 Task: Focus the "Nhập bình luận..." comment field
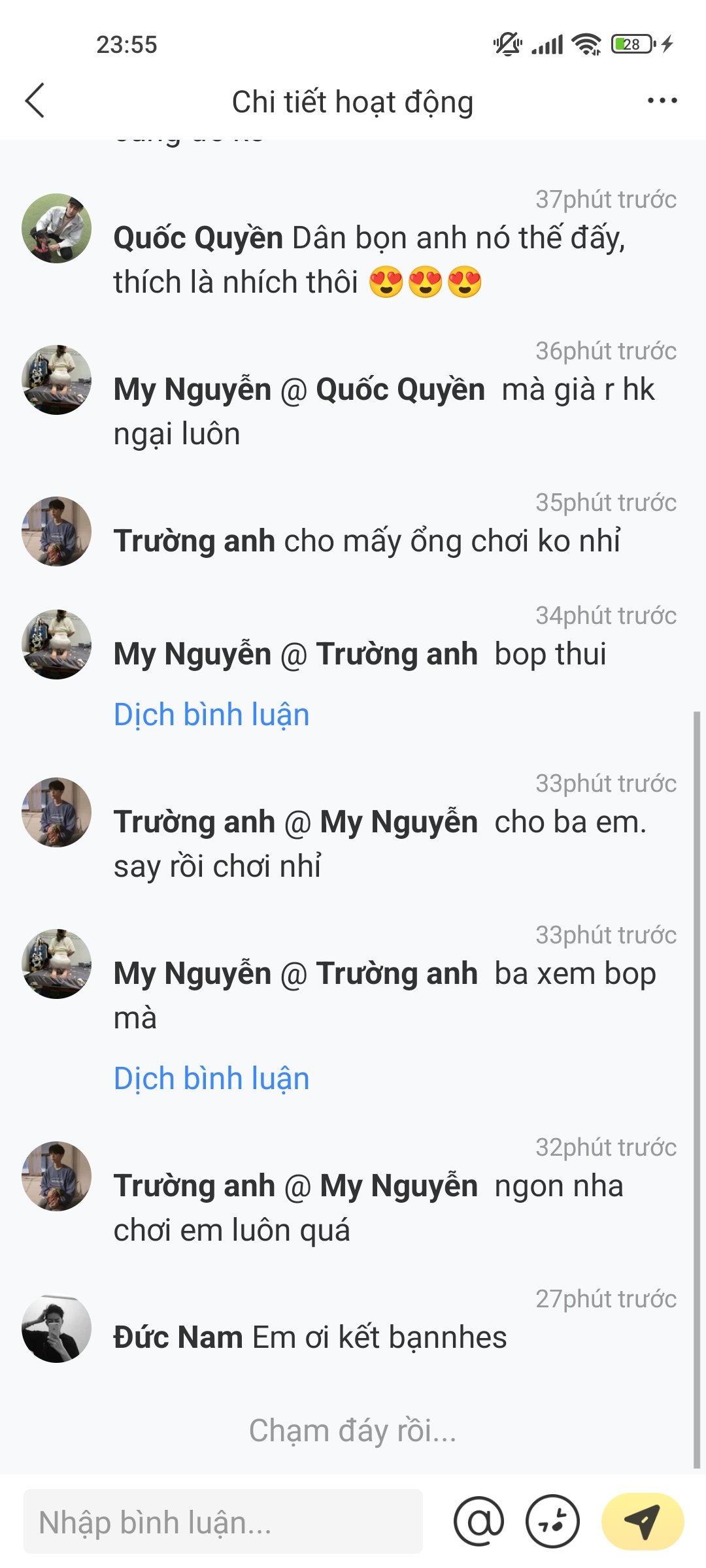click(223, 1521)
